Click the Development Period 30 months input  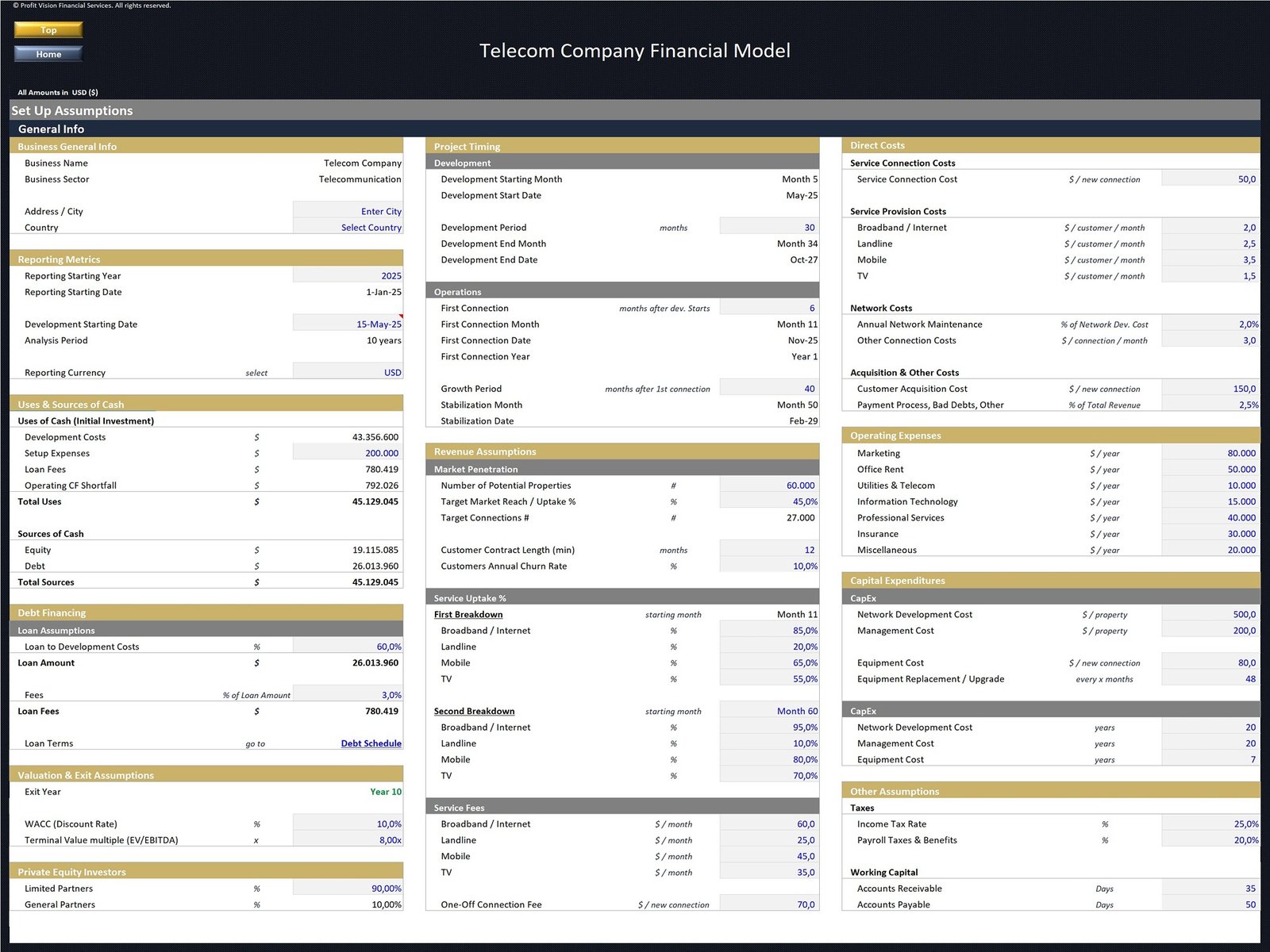[x=769, y=228]
